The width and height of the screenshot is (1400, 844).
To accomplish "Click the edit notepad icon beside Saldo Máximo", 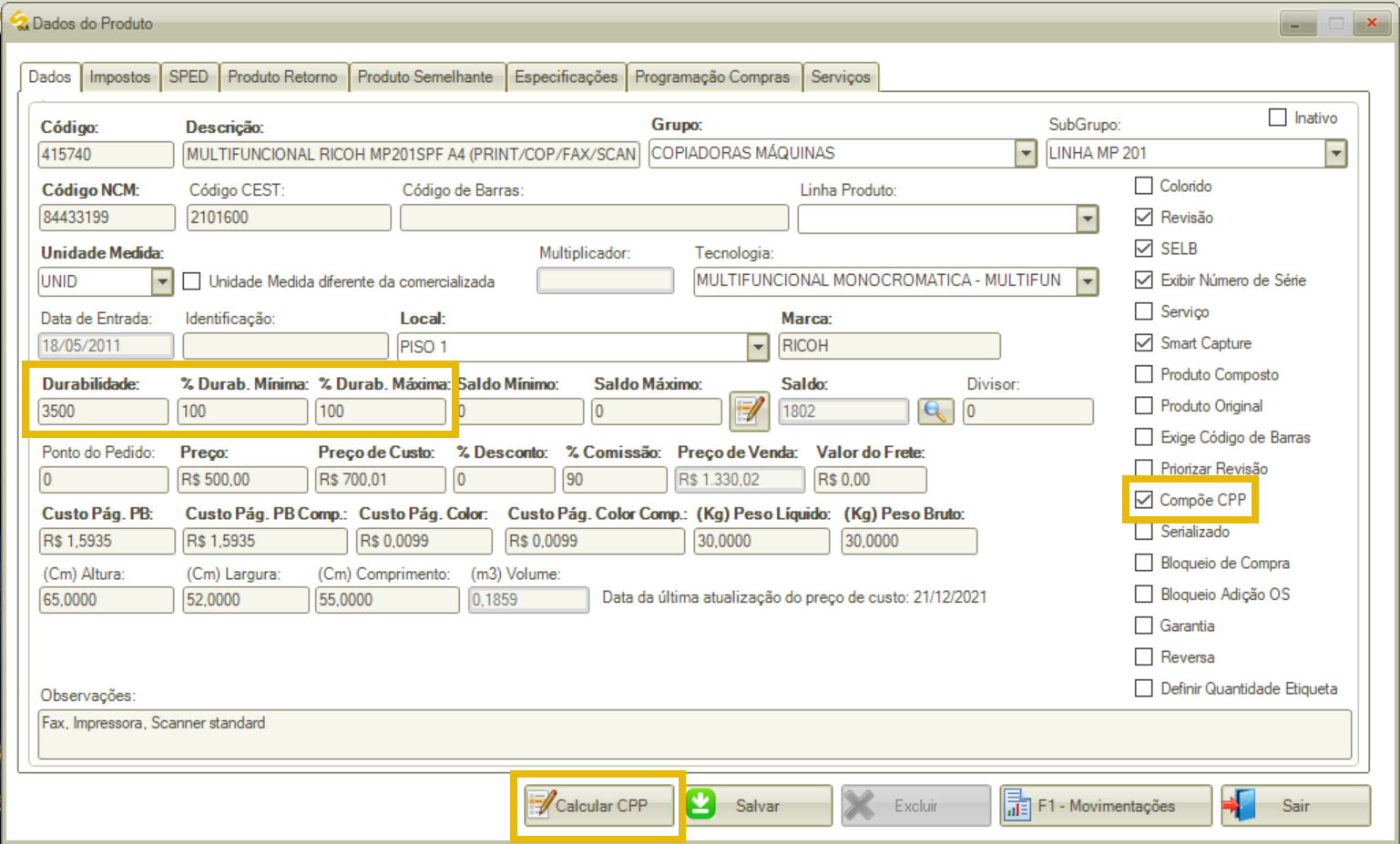I will click(x=749, y=412).
